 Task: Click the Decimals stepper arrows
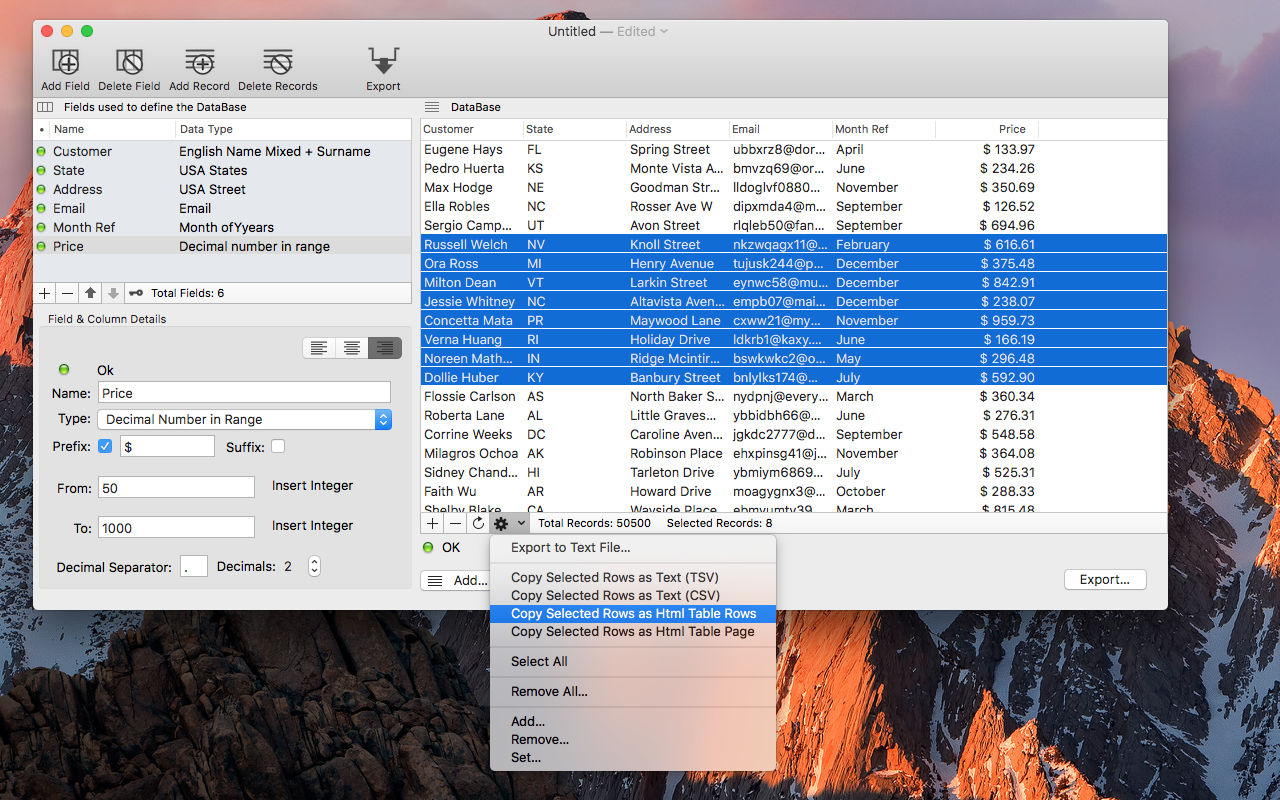(x=314, y=566)
